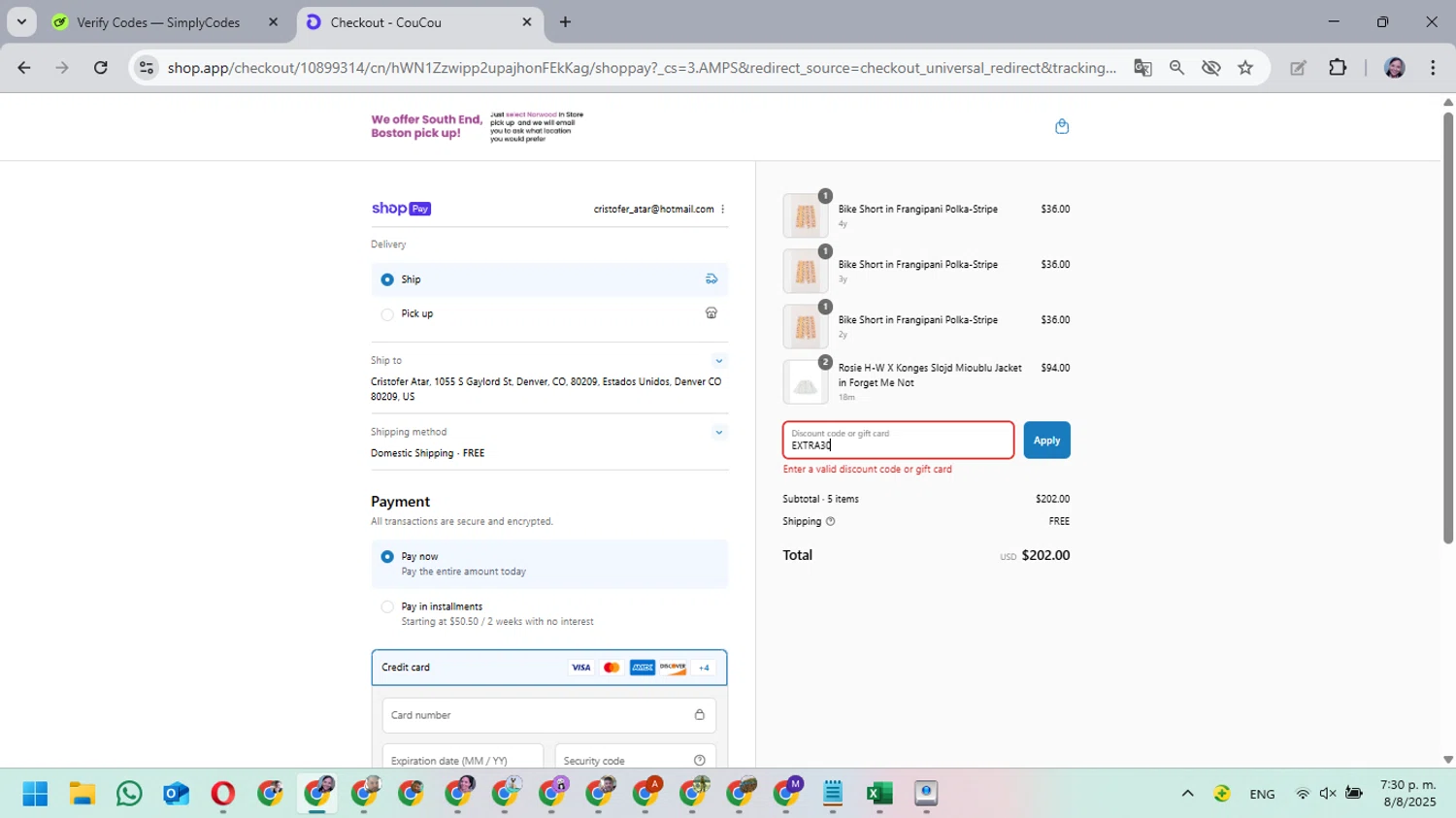Viewport: 1456px width, 818px height.
Task: Click the ENG language indicator
Action: (x=1262, y=794)
